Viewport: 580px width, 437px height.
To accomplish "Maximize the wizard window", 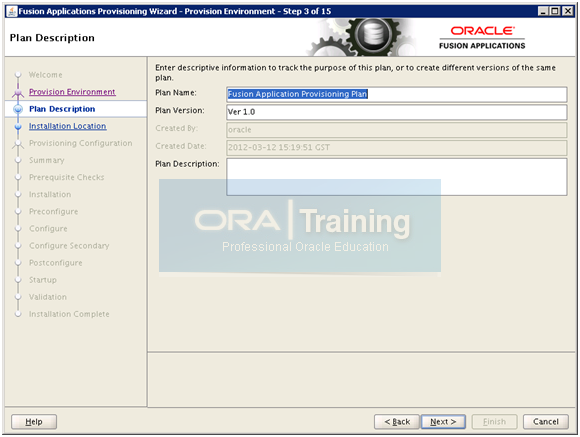I will click(x=555, y=11).
